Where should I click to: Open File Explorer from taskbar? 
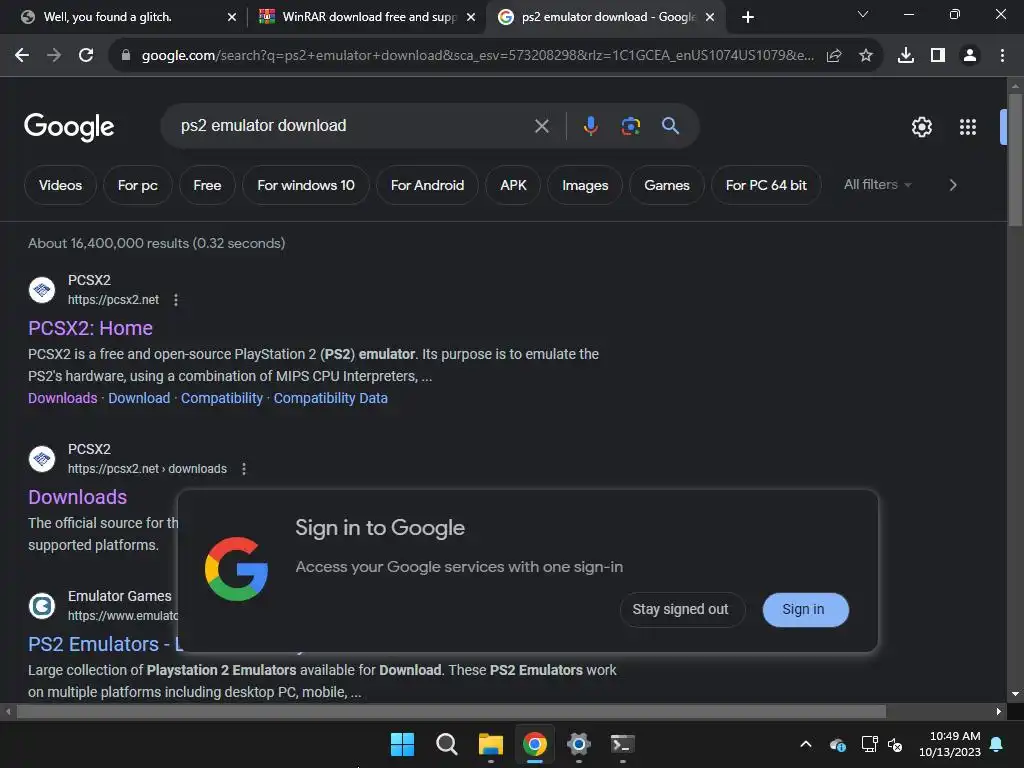click(x=490, y=744)
